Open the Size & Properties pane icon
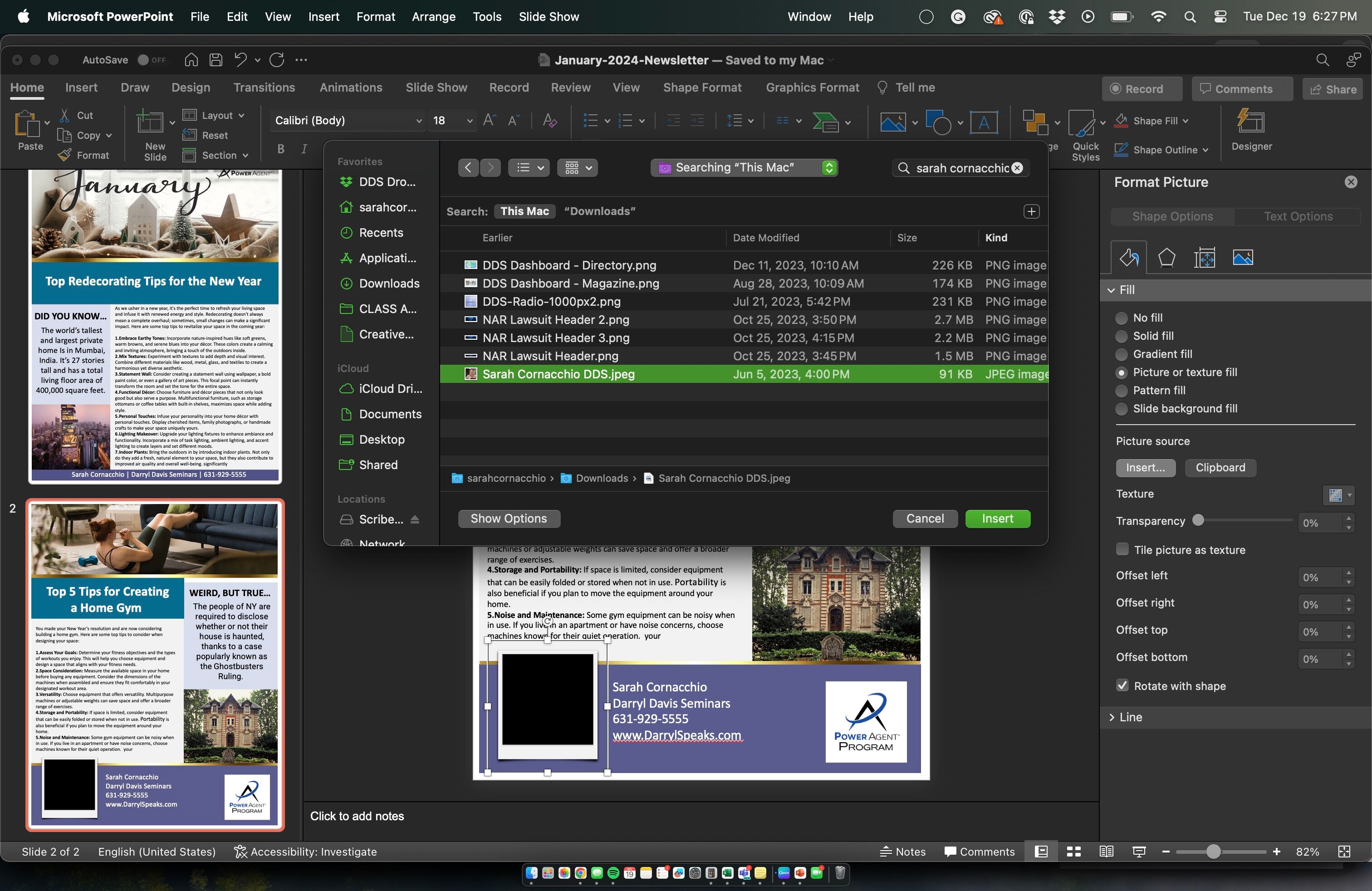This screenshot has width=1372, height=891. pos(1204,257)
